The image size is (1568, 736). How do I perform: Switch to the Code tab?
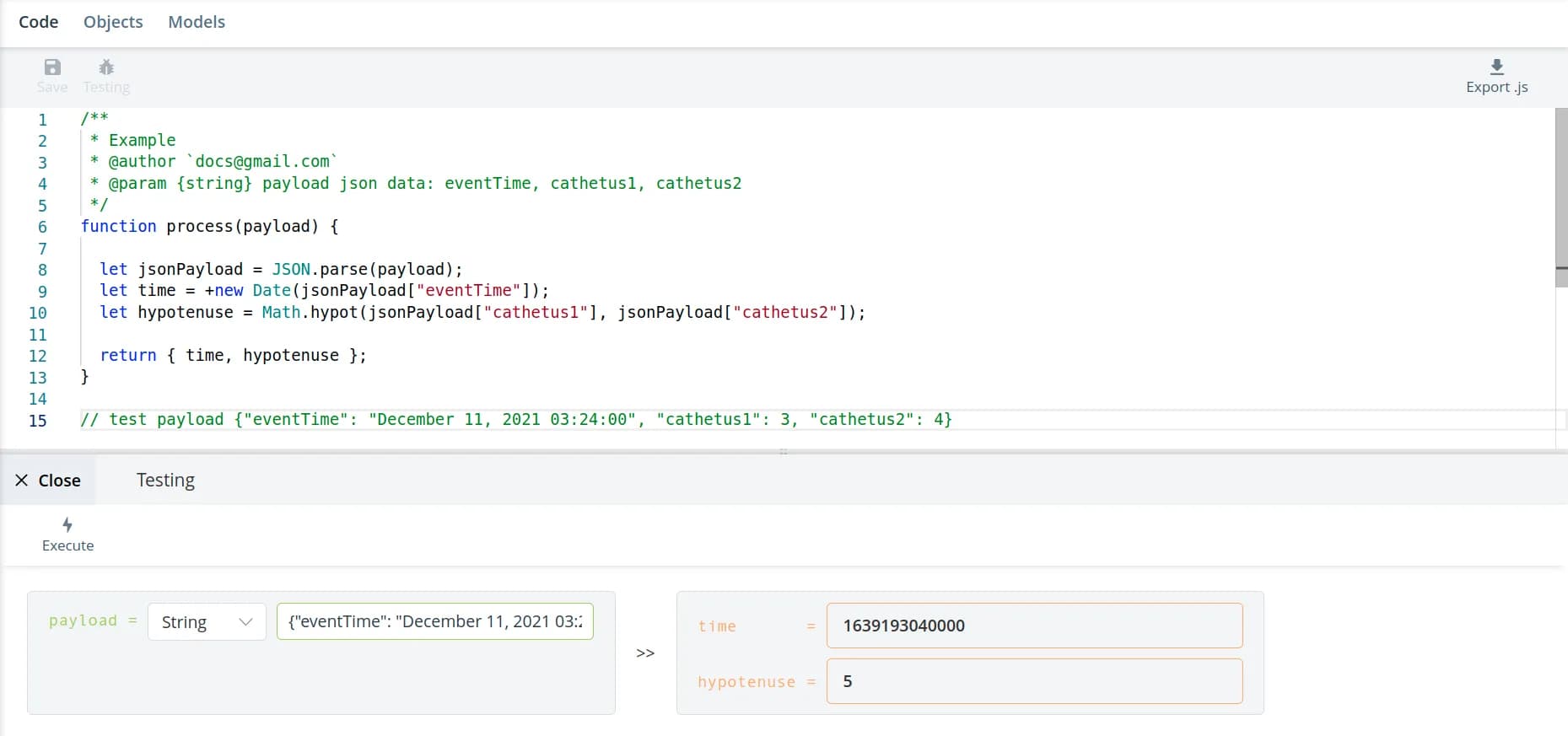39,22
